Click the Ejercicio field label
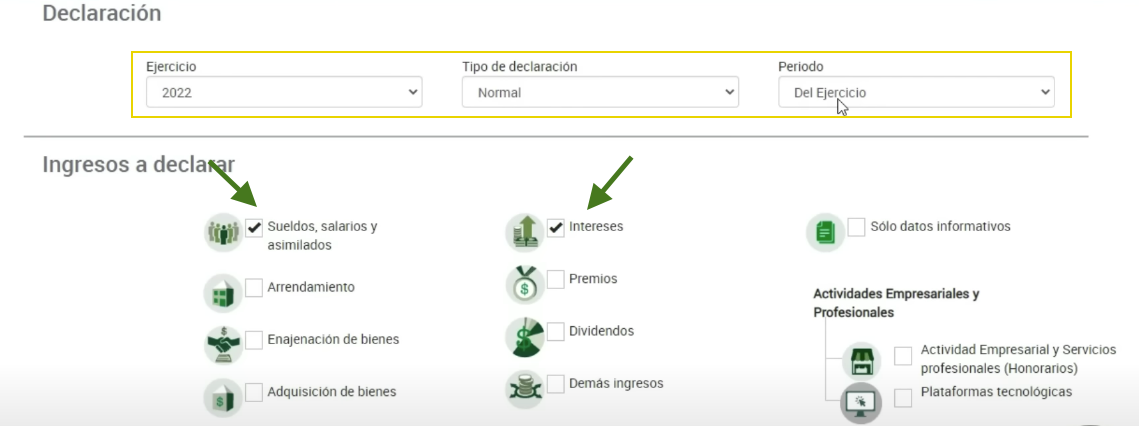Screen dimensions: 1139x426 point(171,66)
